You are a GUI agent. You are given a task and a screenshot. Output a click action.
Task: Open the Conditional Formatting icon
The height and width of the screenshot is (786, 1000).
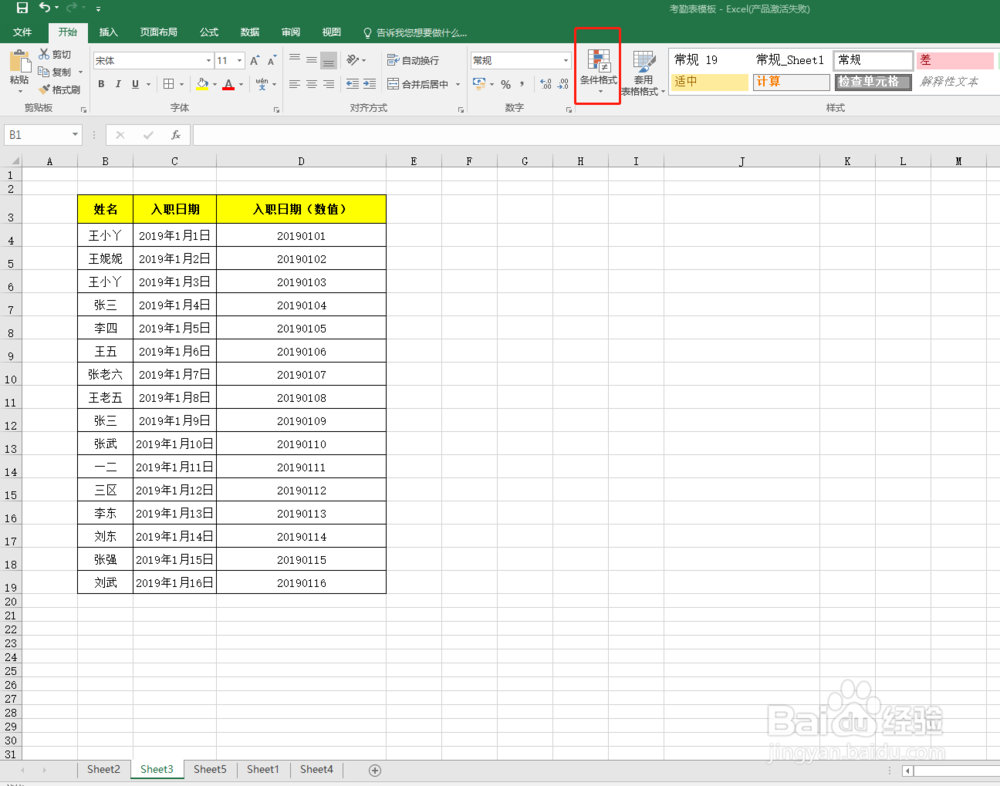[x=598, y=60]
